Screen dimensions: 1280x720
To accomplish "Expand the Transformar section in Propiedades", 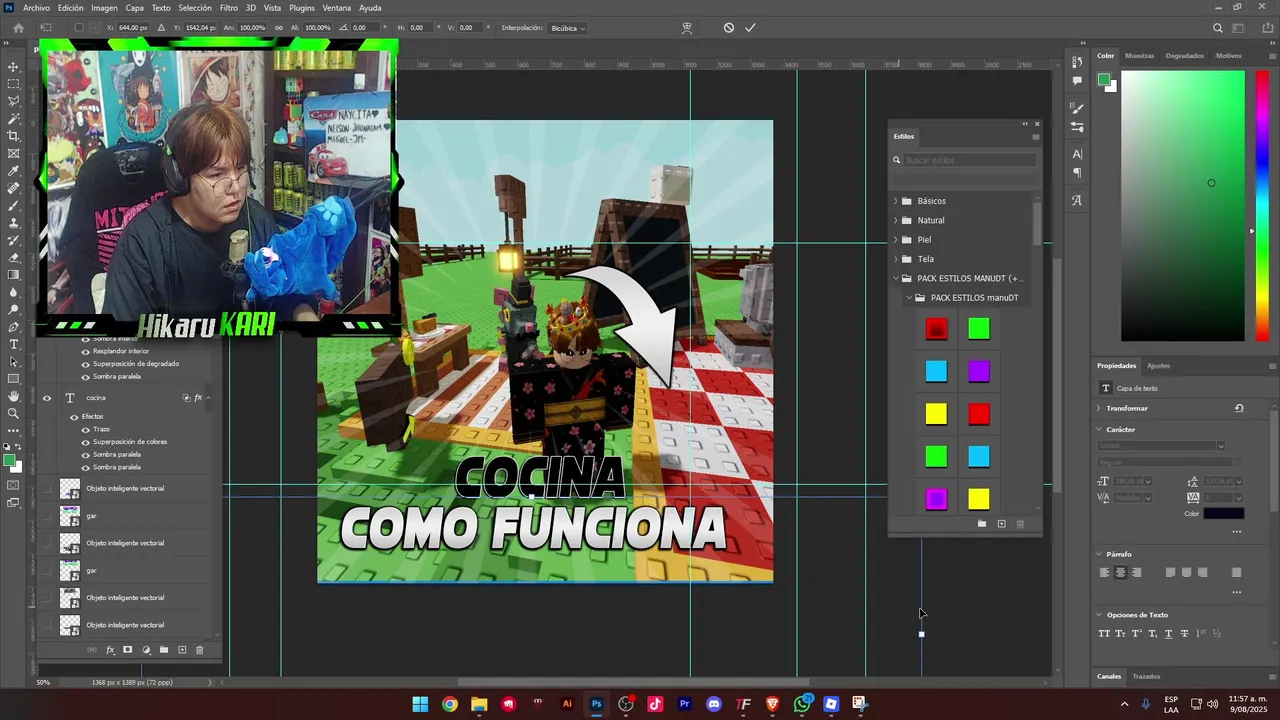I will click(x=1099, y=408).
